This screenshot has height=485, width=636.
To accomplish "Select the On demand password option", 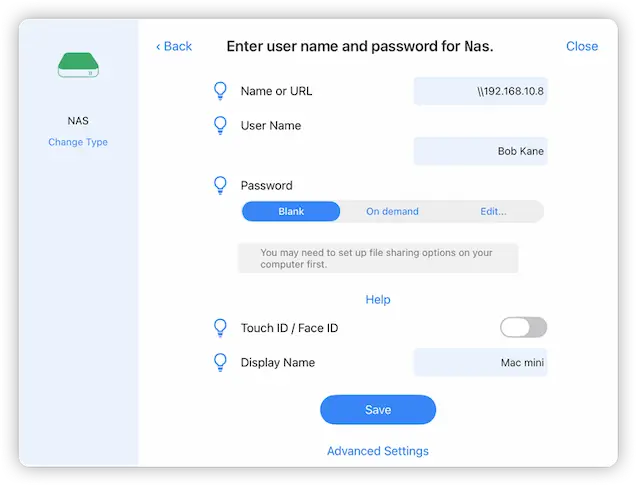I will point(392,211).
